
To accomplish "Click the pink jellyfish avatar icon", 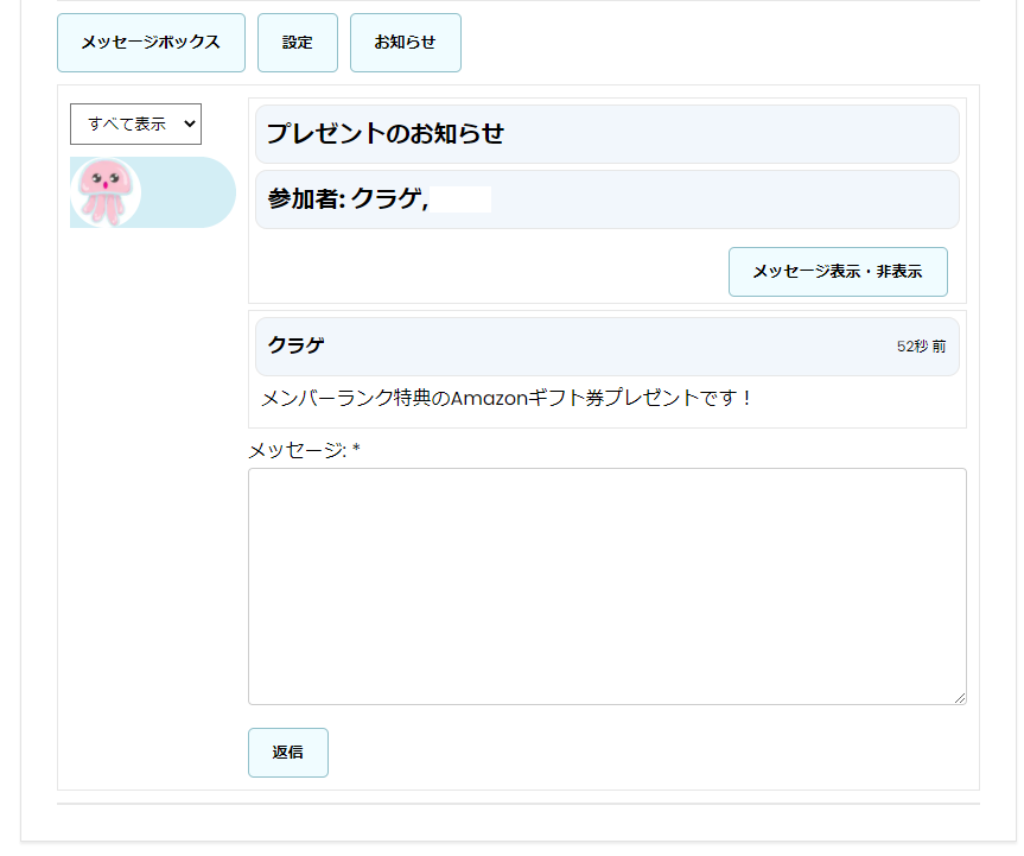I will tap(105, 191).
